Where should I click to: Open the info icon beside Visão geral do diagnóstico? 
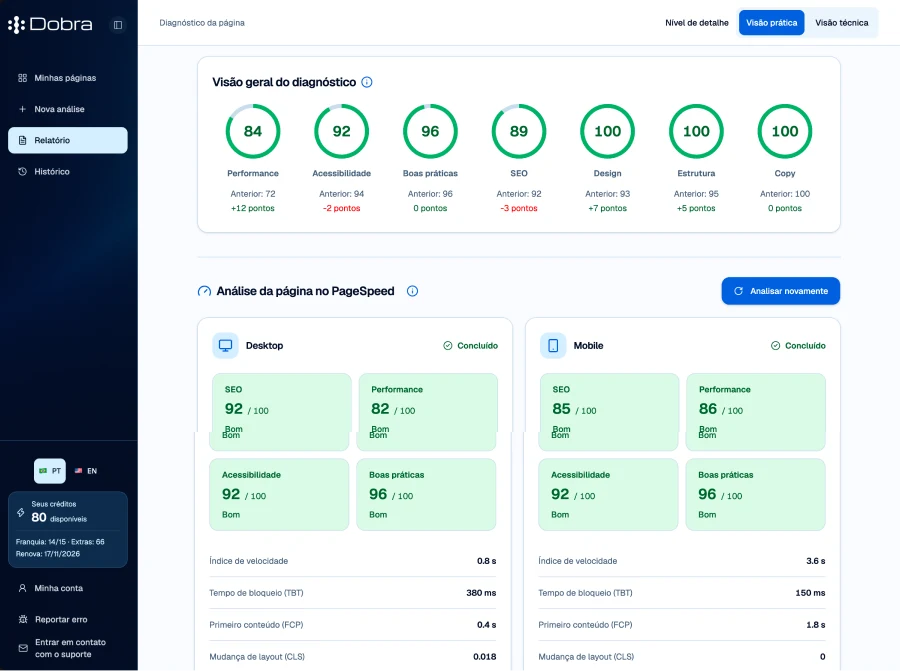tap(367, 82)
